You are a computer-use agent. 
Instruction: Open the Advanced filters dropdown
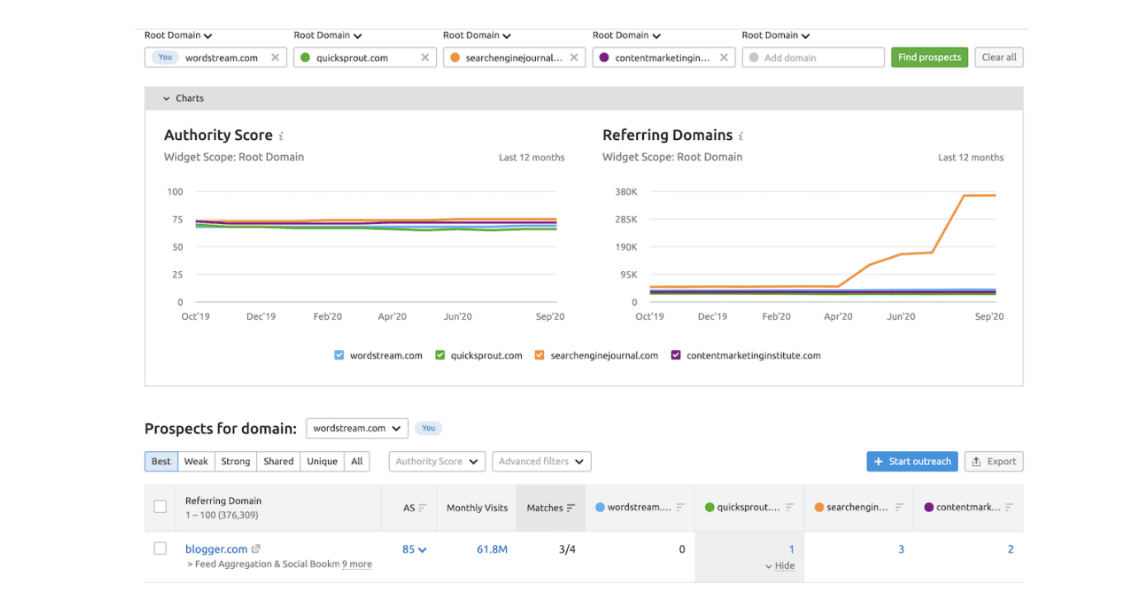click(541, 461)
